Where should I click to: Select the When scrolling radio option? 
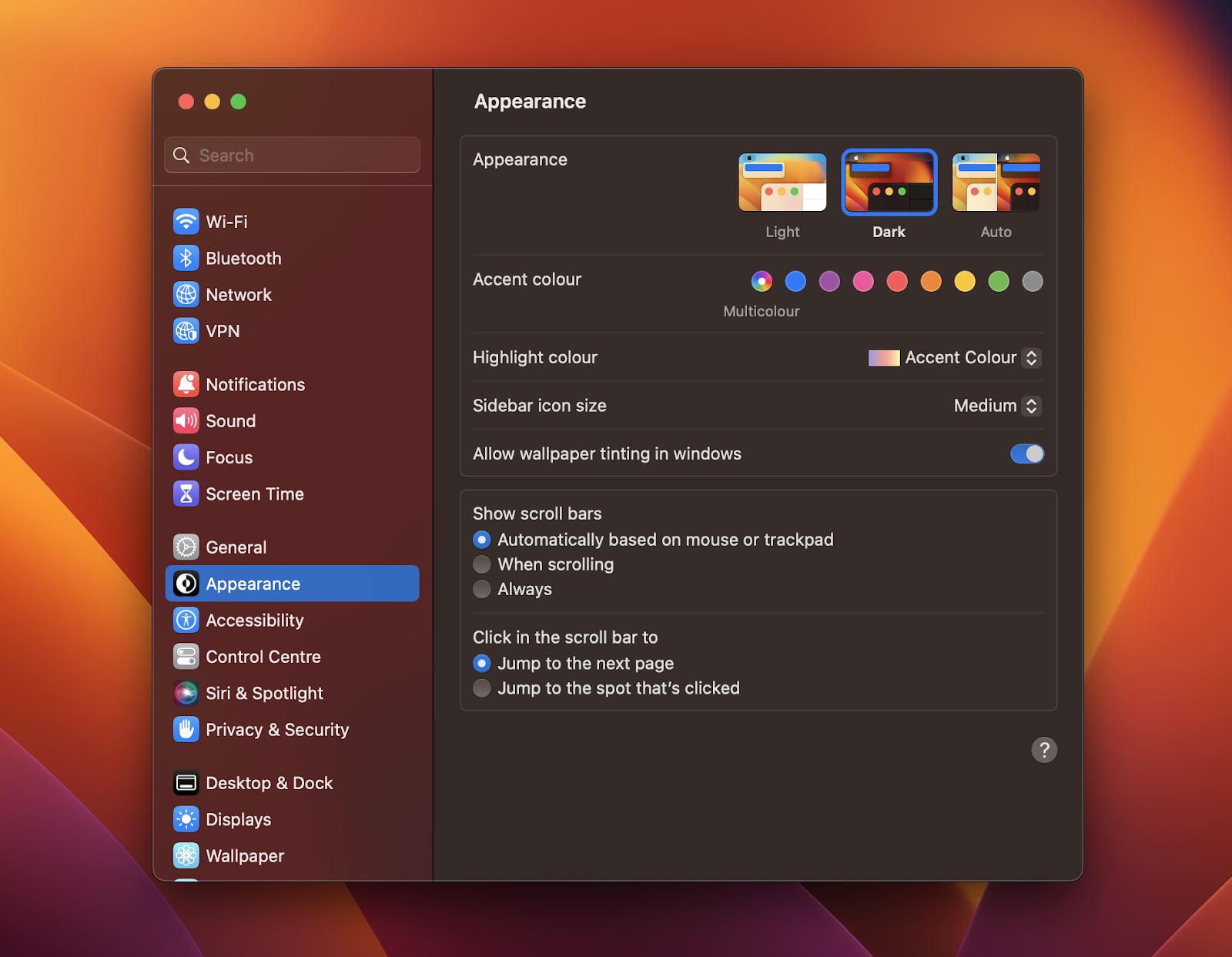click(x=481, y=564)
